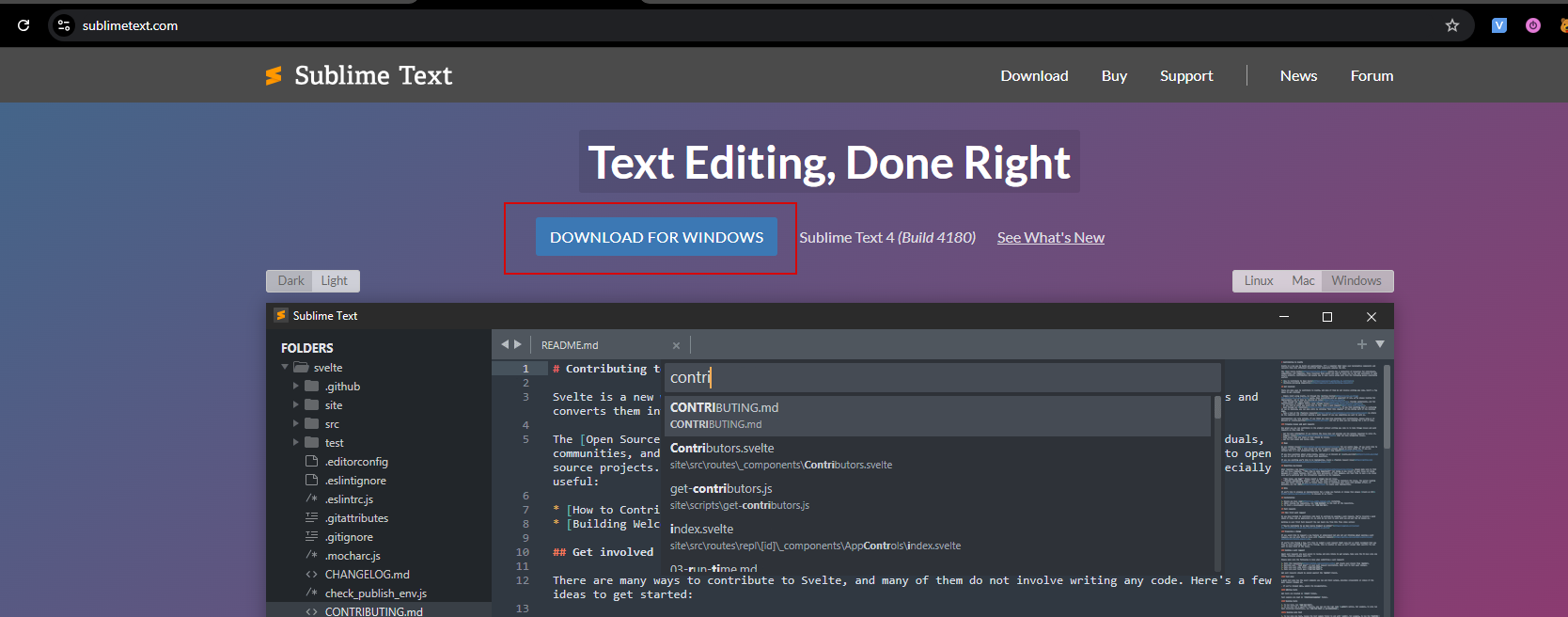Open the .gitignore file
The width and height of the screenshot is (1568, 617).
pyautogui.click(x=349, y=537)
